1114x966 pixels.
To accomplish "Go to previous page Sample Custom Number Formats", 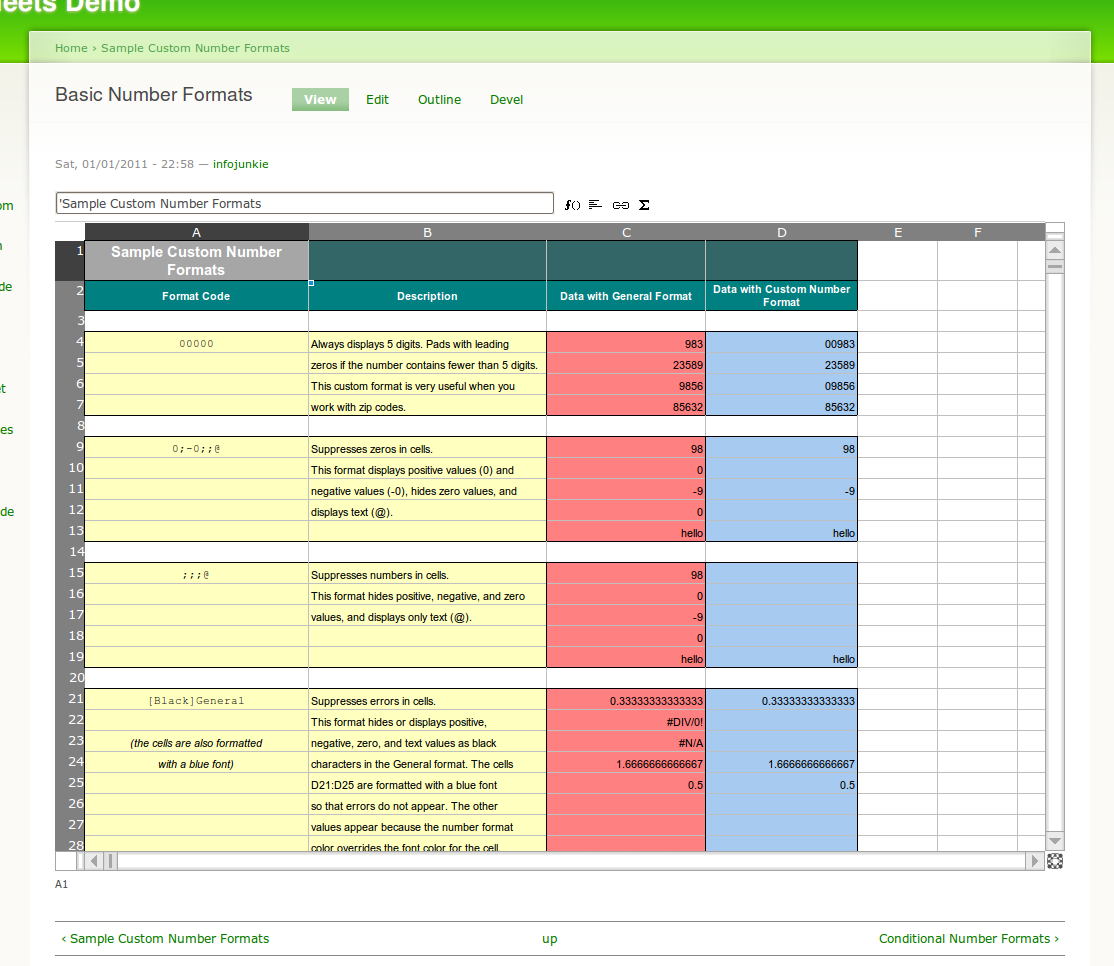I will pyautogui.click(x=165, y=938).
